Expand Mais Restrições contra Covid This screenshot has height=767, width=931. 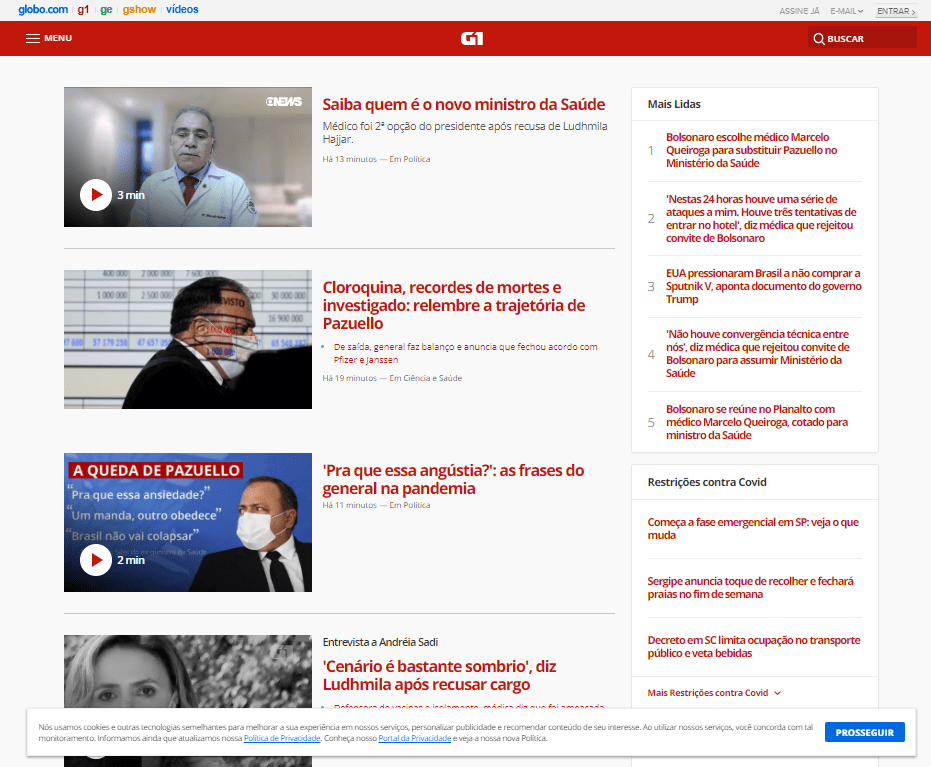(x=714, y=693)
